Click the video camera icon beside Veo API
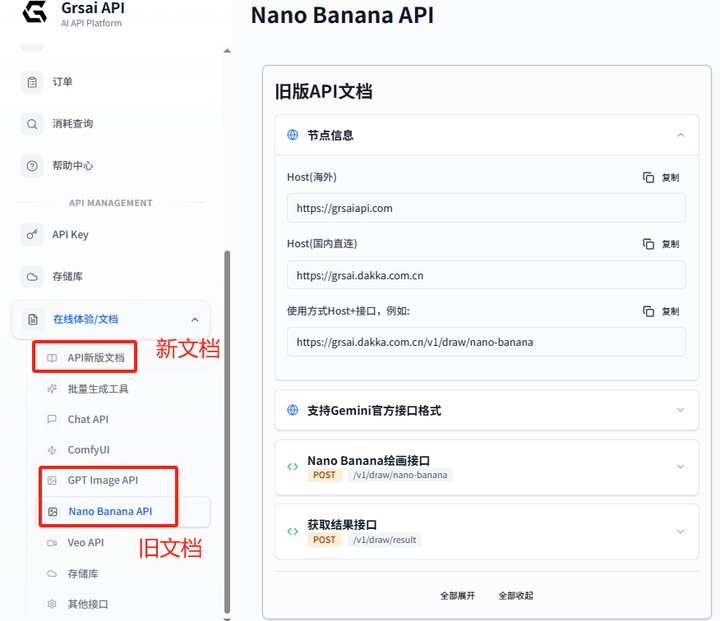Image resolution: width=720 pixels, height=621 pixels. tap(52, 543)
